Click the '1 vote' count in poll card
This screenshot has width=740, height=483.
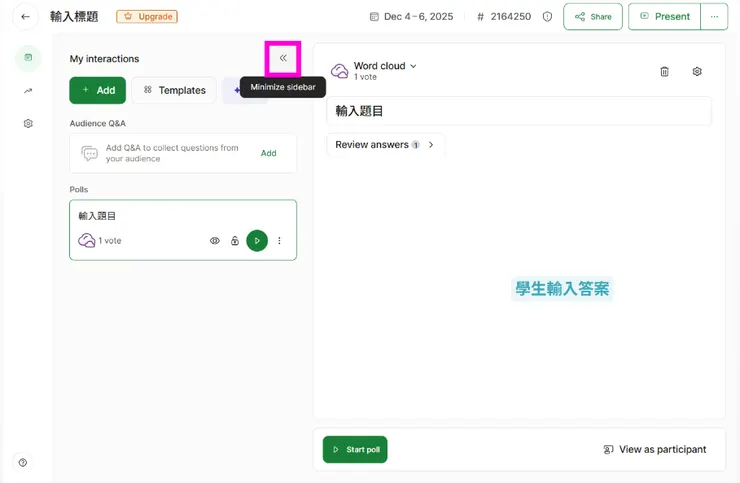110,241
